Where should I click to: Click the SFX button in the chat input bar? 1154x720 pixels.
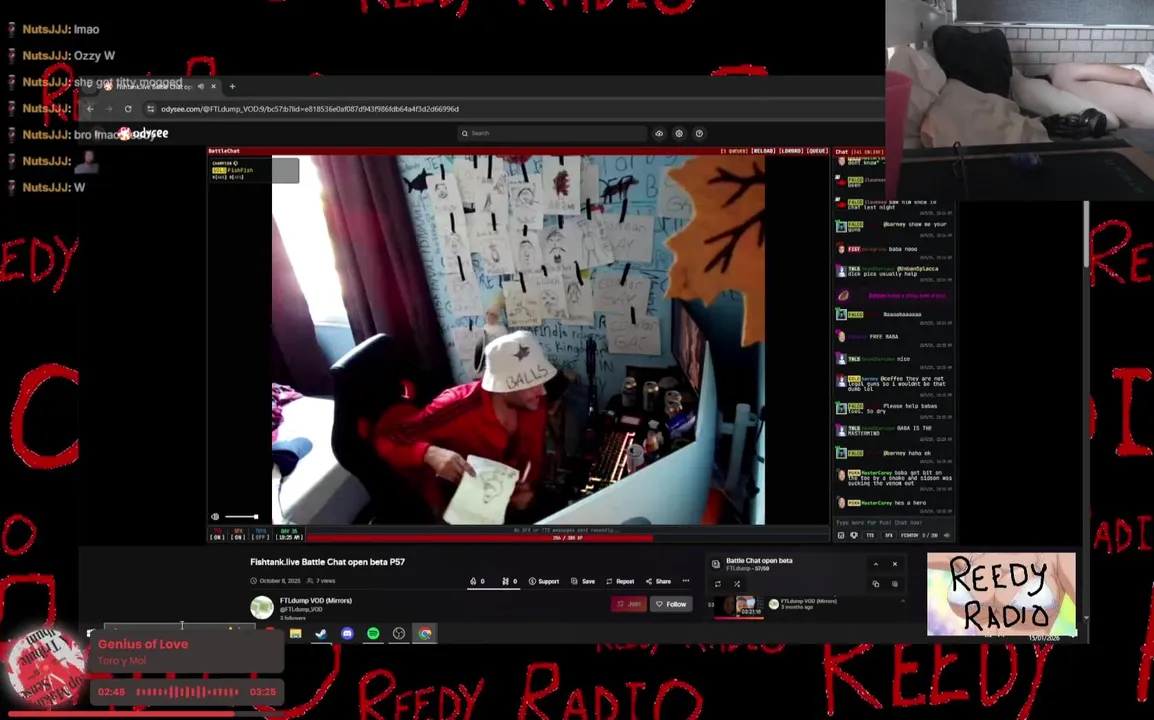888,535
